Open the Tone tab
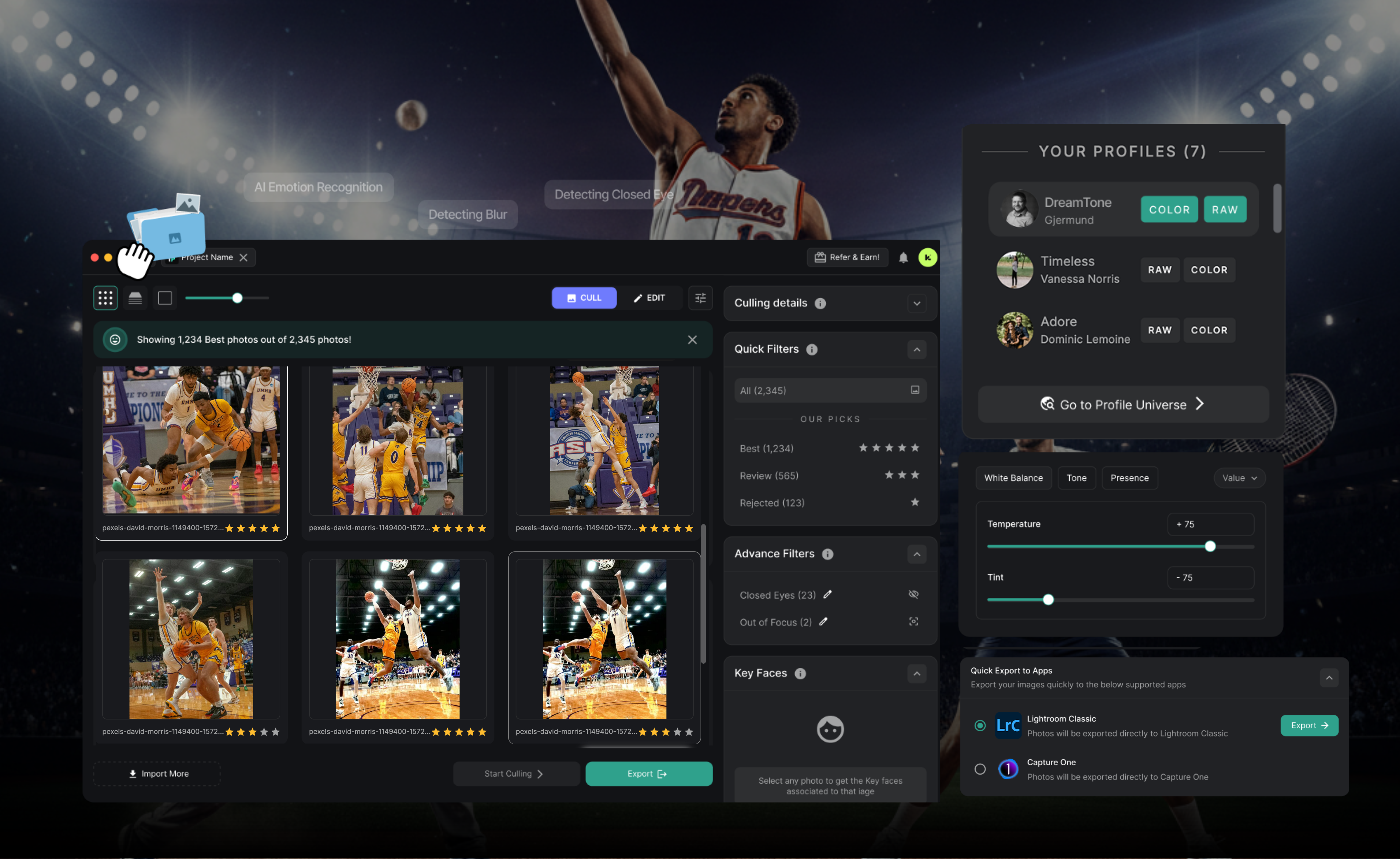This screenshot has height=859, width=1400. pos(1076,478)
